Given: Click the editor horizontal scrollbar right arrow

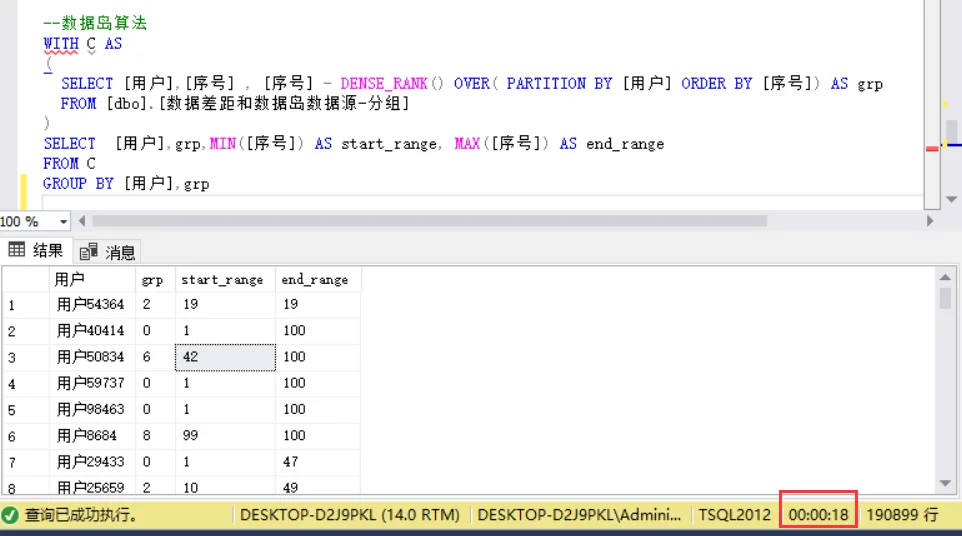Looking at the screenshot, I should pos(929,221).
